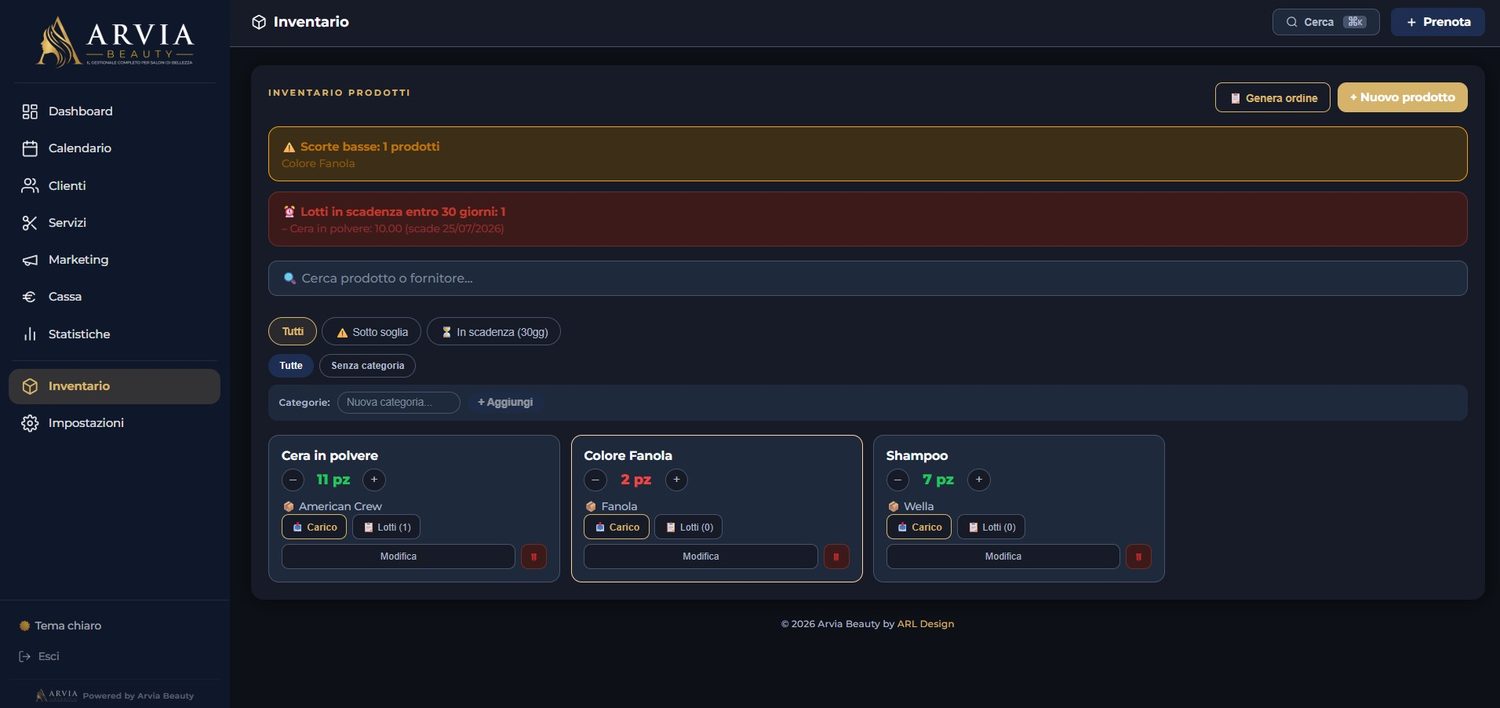Decrease Colore Fanola quantity

coord(595,480)
